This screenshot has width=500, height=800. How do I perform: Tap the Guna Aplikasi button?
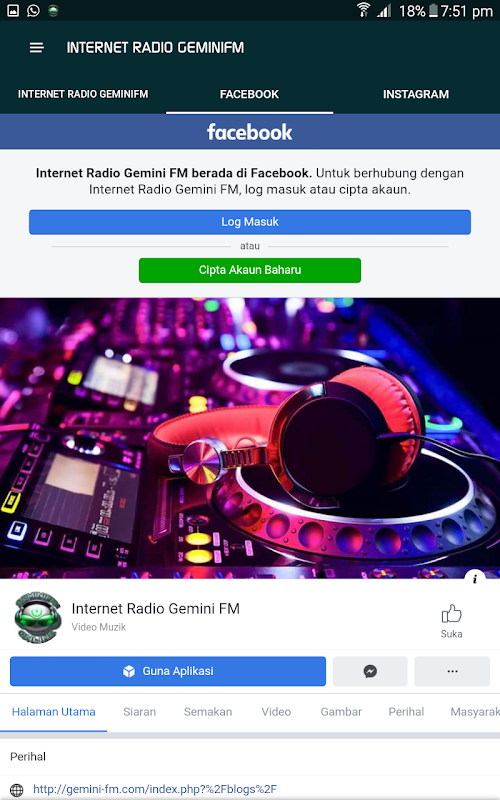point(168,671)
